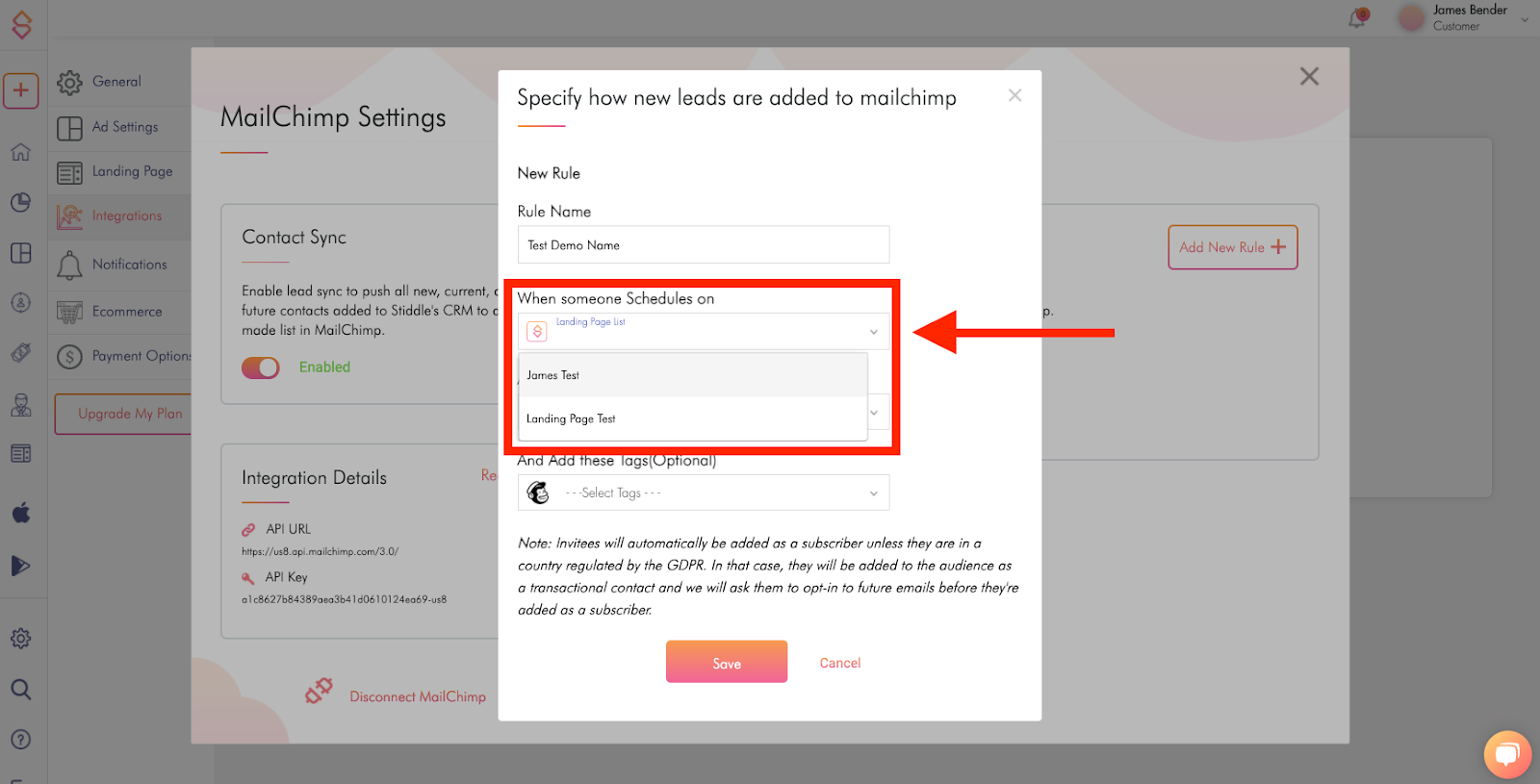Image resolution: width=1540 pixels, height=784 pixels.
Task: Open Landing Page settings menu item
Action: (x=120, y=171)
